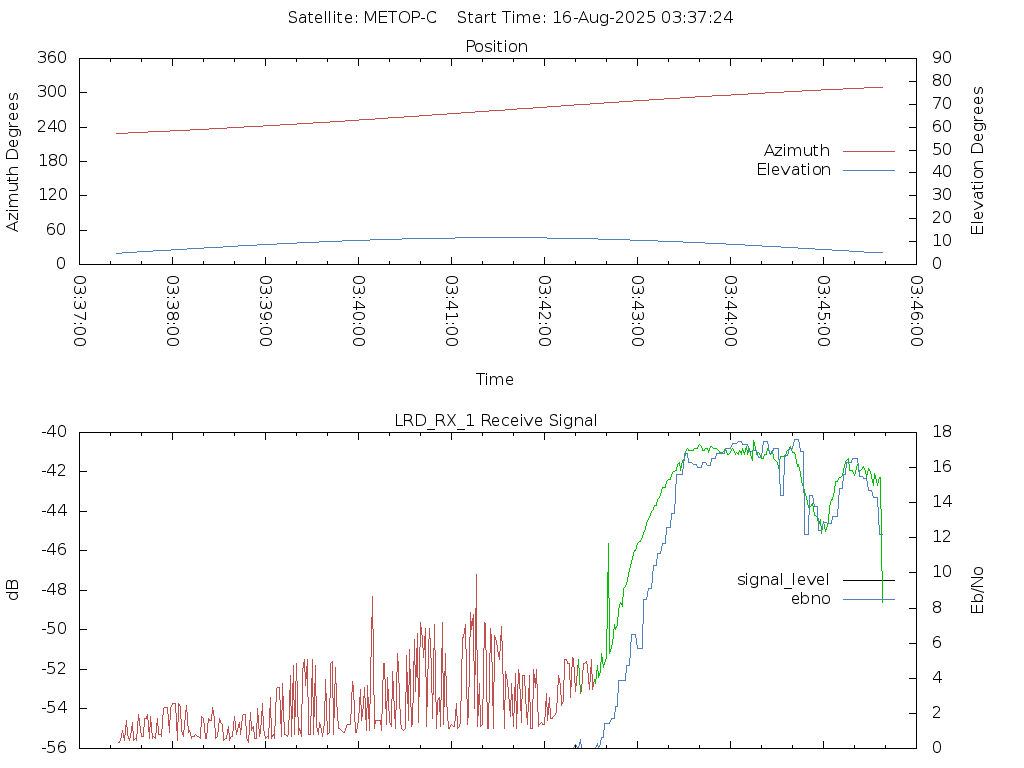Click the 2 tick on Eb/No axis
The width and height of the screenshot is (1024, 768).
pyautogui.click(x=937, y=712)
